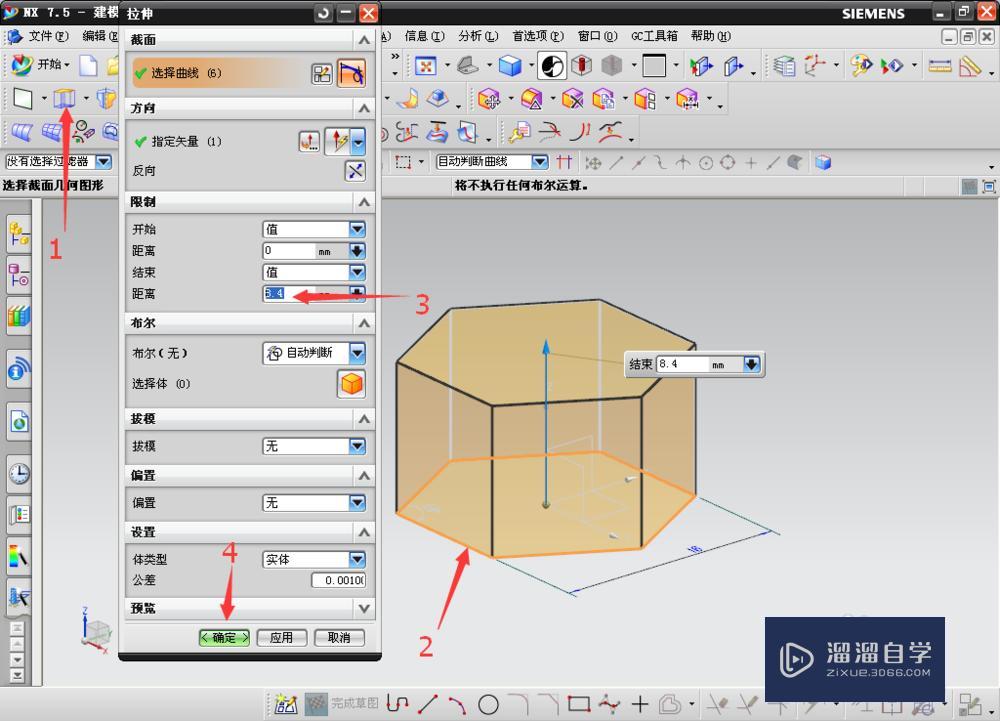Screen dimensions: 1000x721
Task: Open the on-screen 结束 value options arrow
Action: pos(751,364)
